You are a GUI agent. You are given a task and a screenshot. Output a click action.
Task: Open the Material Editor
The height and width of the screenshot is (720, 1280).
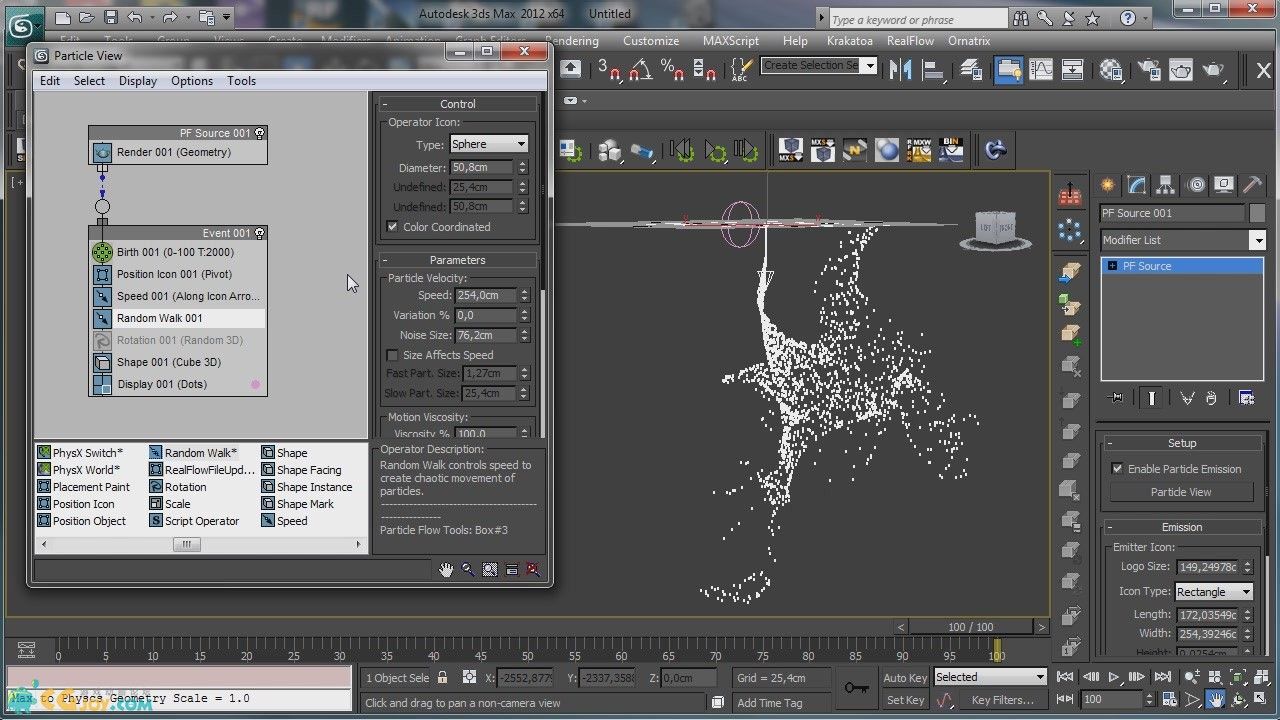tap(1111, 69)
